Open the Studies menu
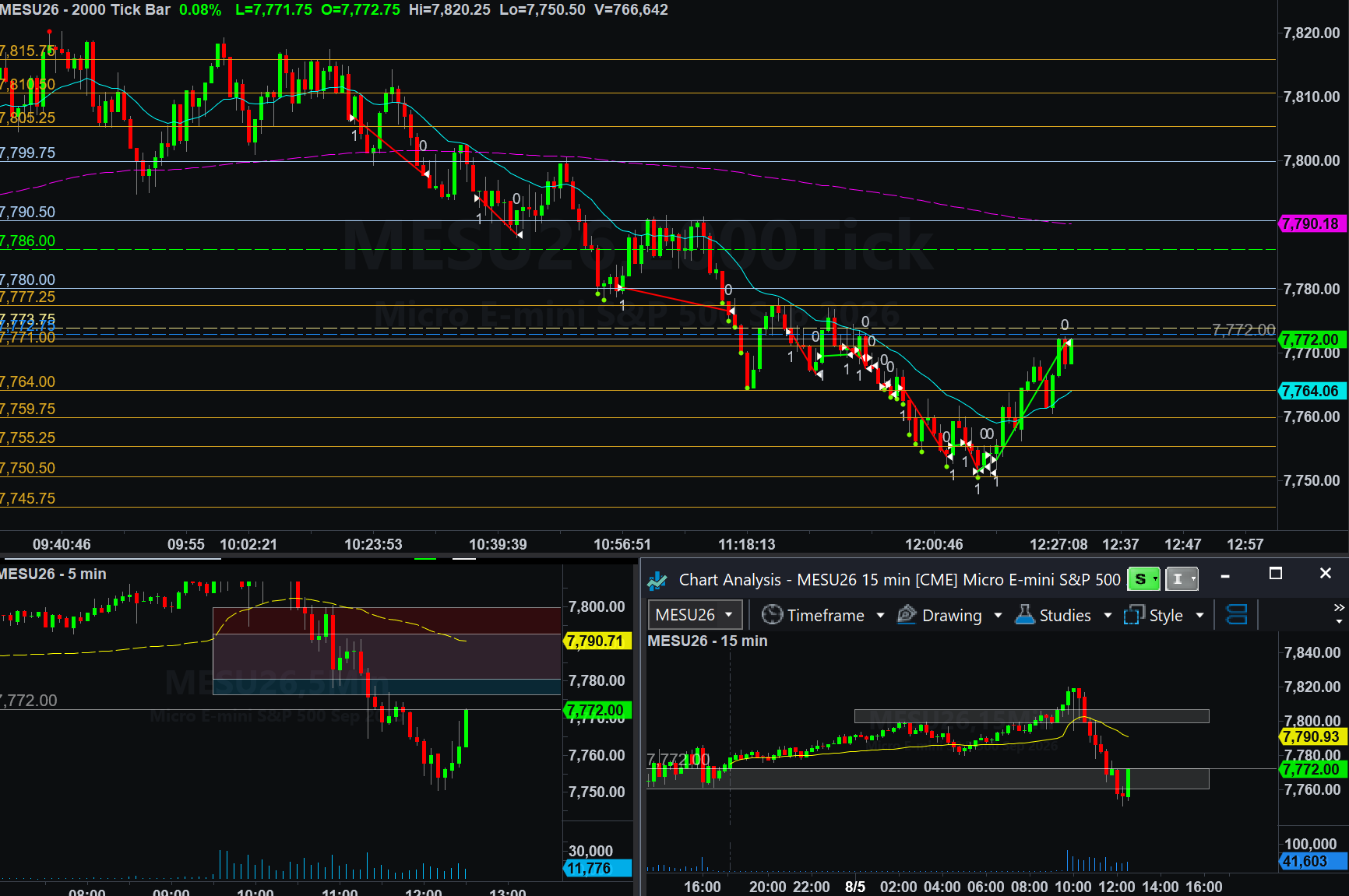Viewport: 1349px width, 896px height. tap(1064, 615)
